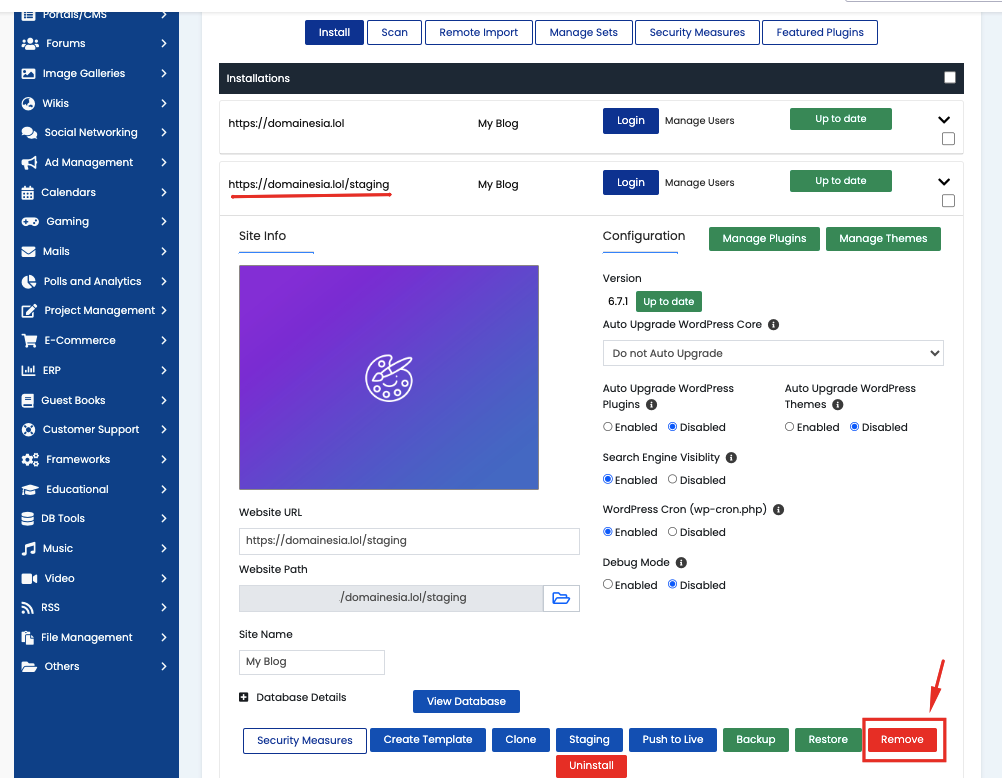The image size is (1002, 778).
Task: Click the Search Engine Visibility info icon
Action: click(x=731, y=458)
